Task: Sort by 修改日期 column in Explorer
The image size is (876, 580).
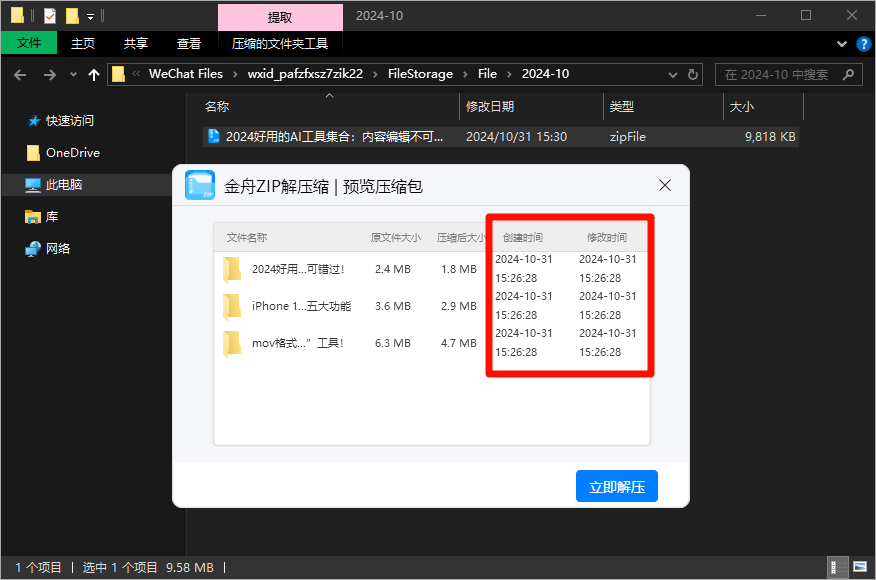Action: [490, 106]
